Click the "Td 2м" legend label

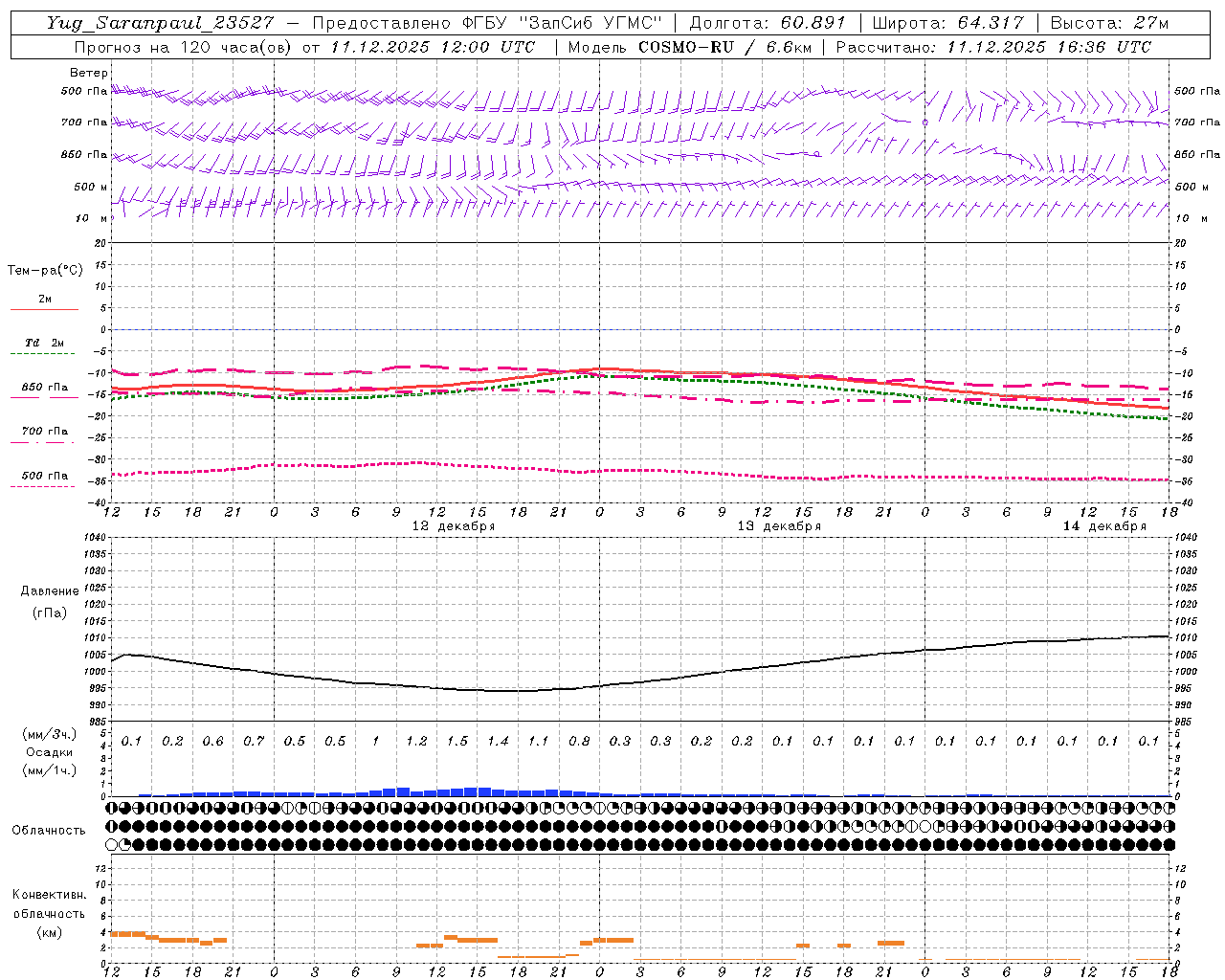point(45,343)
